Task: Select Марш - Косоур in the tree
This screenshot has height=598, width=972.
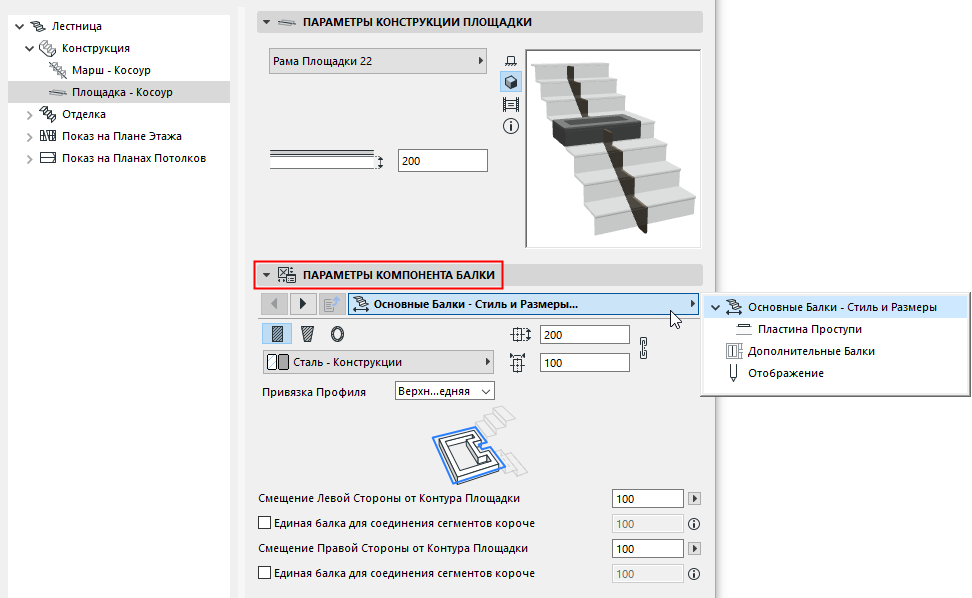Action: coord(111,70)
